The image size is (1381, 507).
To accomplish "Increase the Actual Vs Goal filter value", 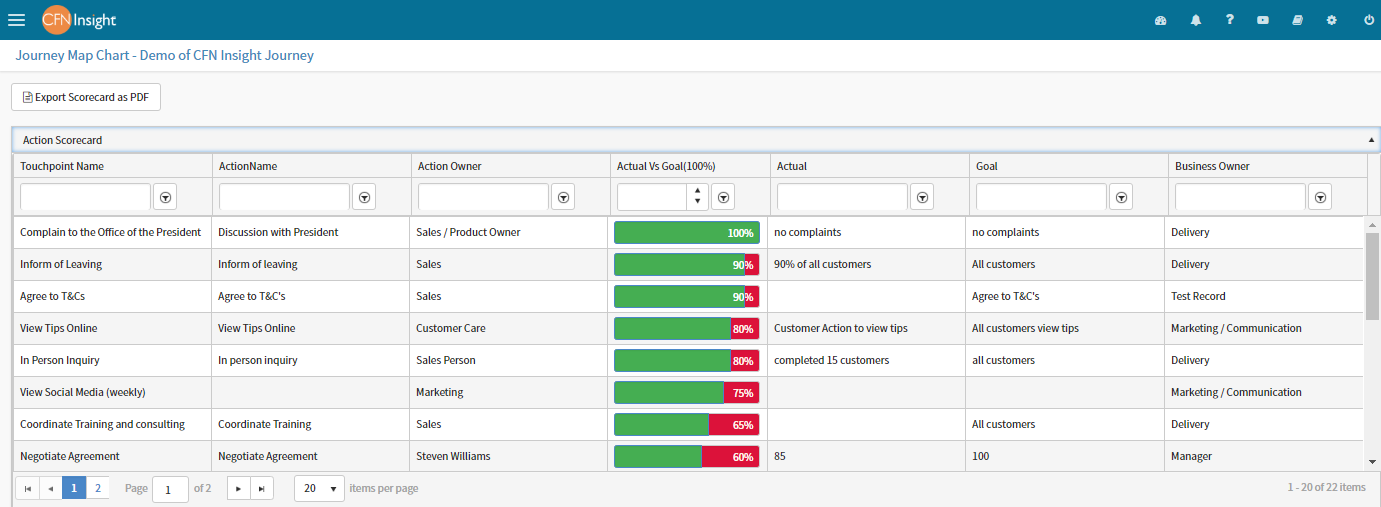I will 698,192.
